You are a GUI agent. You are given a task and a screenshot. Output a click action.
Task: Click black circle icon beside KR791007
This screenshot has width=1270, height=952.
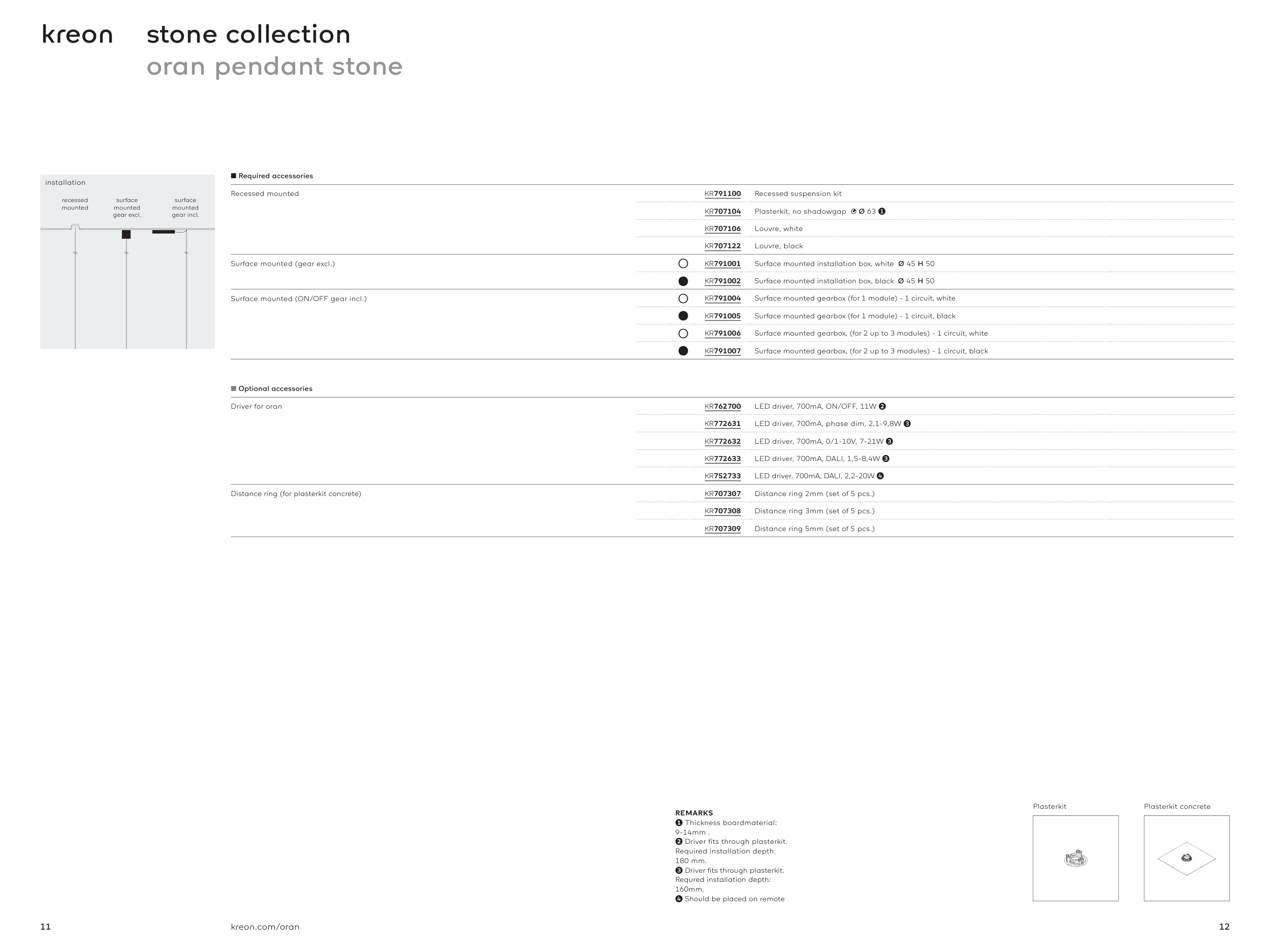pyautogui.click(x=683, y=351)
